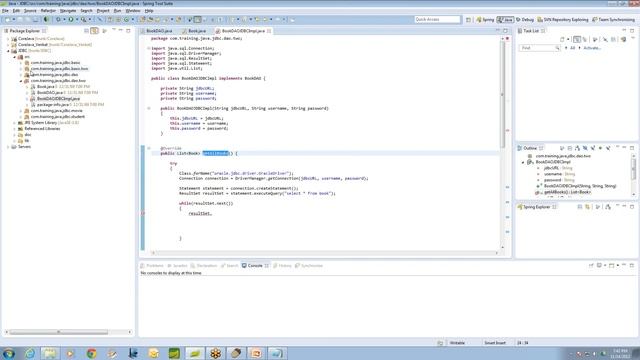Open the Console view tab
This screenshot has width=640, height=360.
pos(255,266)
